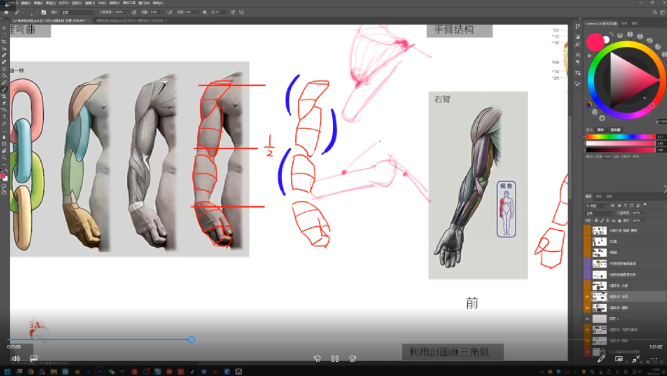Pause the video playback
Image resolution: width=667 pixels, height=376 pixels.
click(335, 359)
